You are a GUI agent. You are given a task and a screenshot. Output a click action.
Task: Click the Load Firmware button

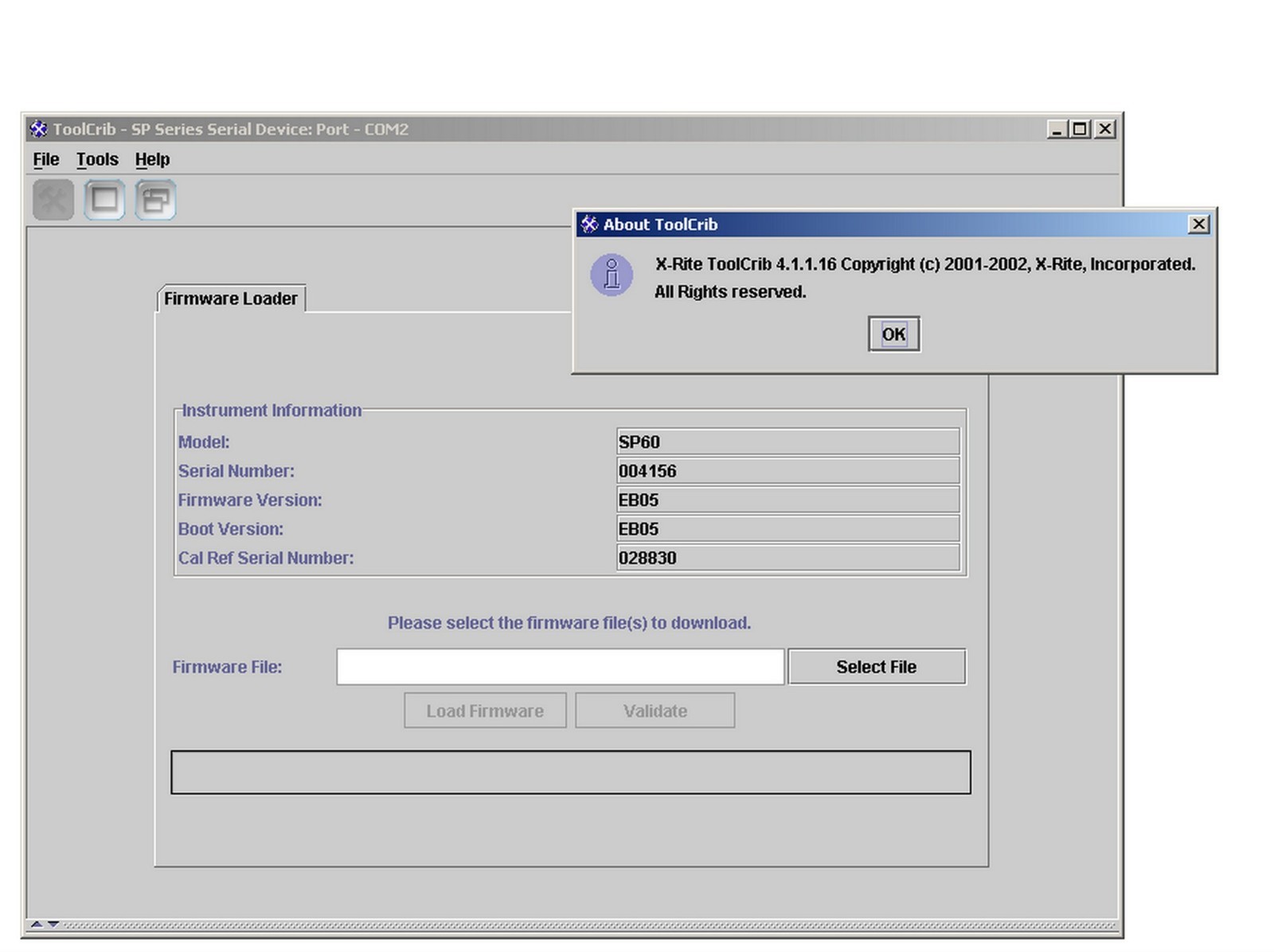tap(485, 711)
